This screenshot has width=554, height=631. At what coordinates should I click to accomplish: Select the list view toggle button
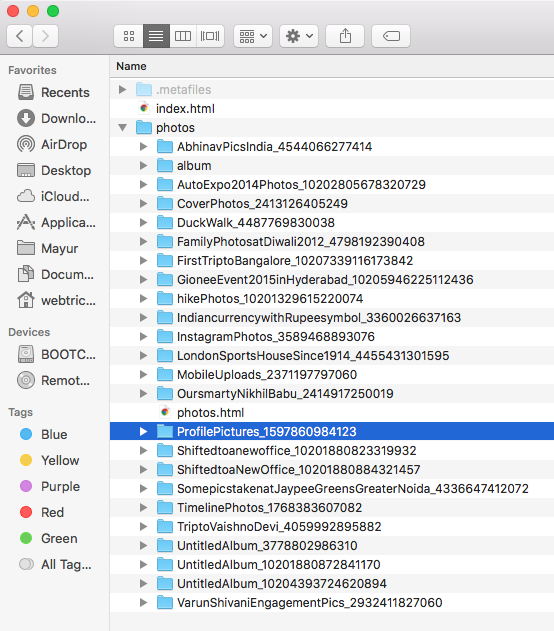pos(156,36)
